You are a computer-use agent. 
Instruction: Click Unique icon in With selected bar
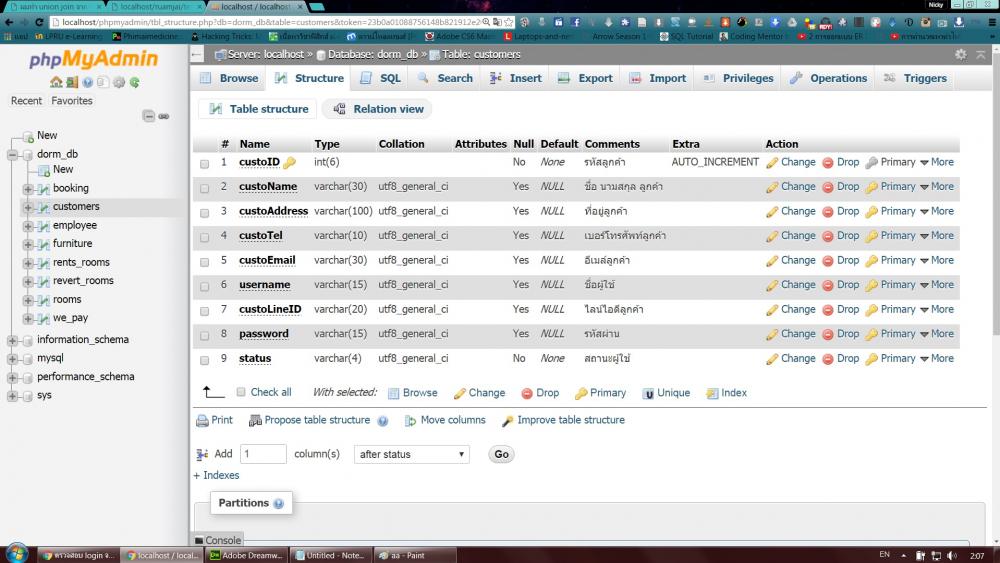tap(648, 393)
